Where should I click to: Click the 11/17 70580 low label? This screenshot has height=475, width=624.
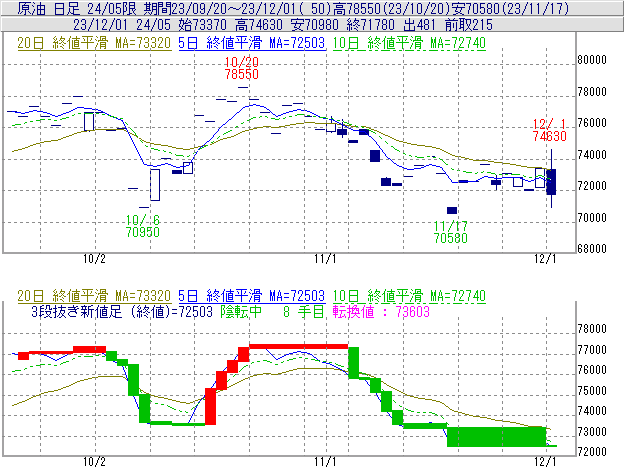450,232
